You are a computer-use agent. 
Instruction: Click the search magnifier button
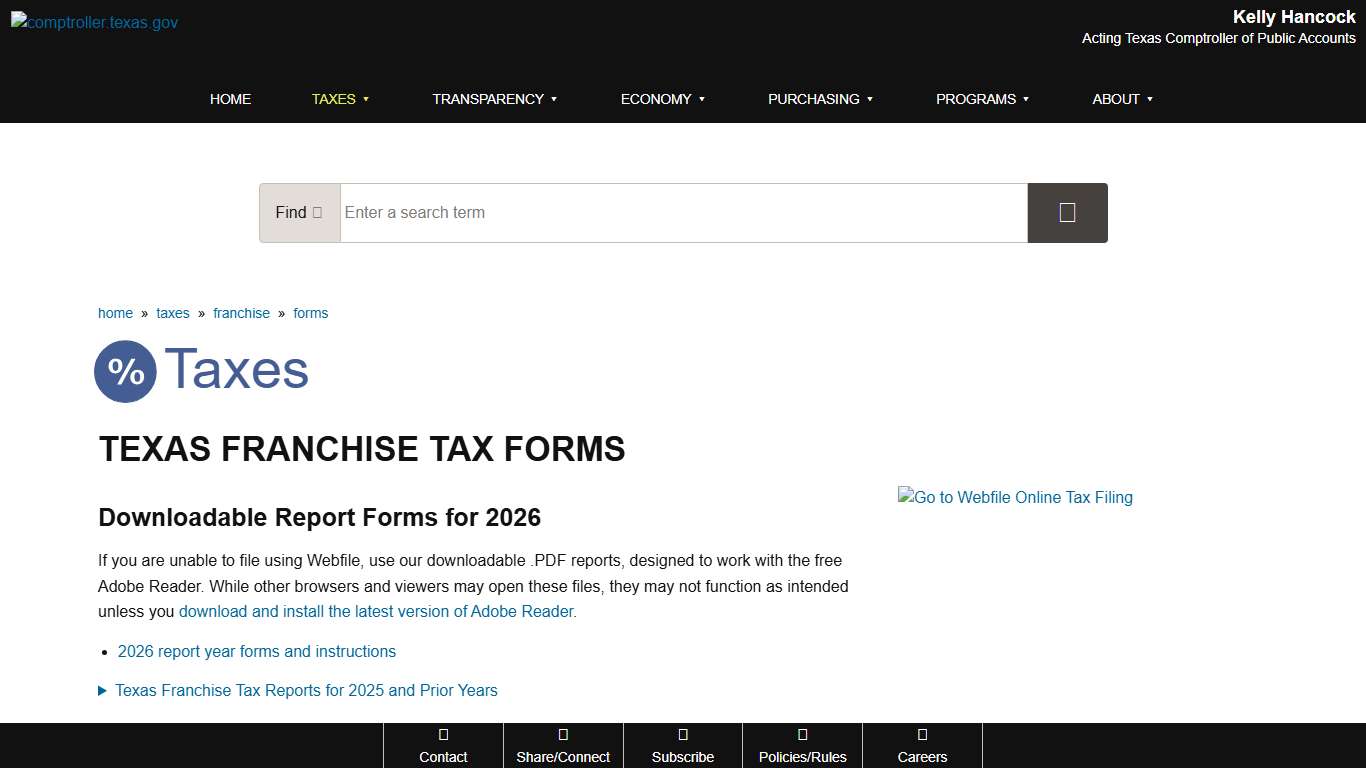click(1067, 212)
